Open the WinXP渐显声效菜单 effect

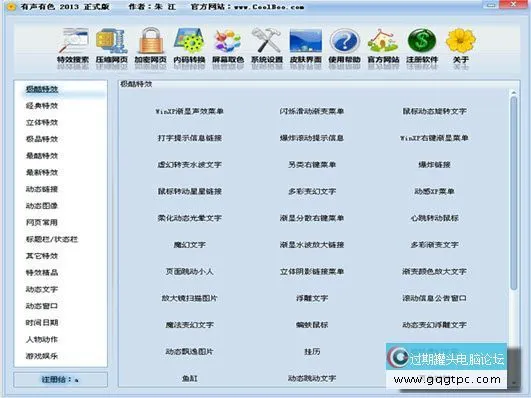189,111
